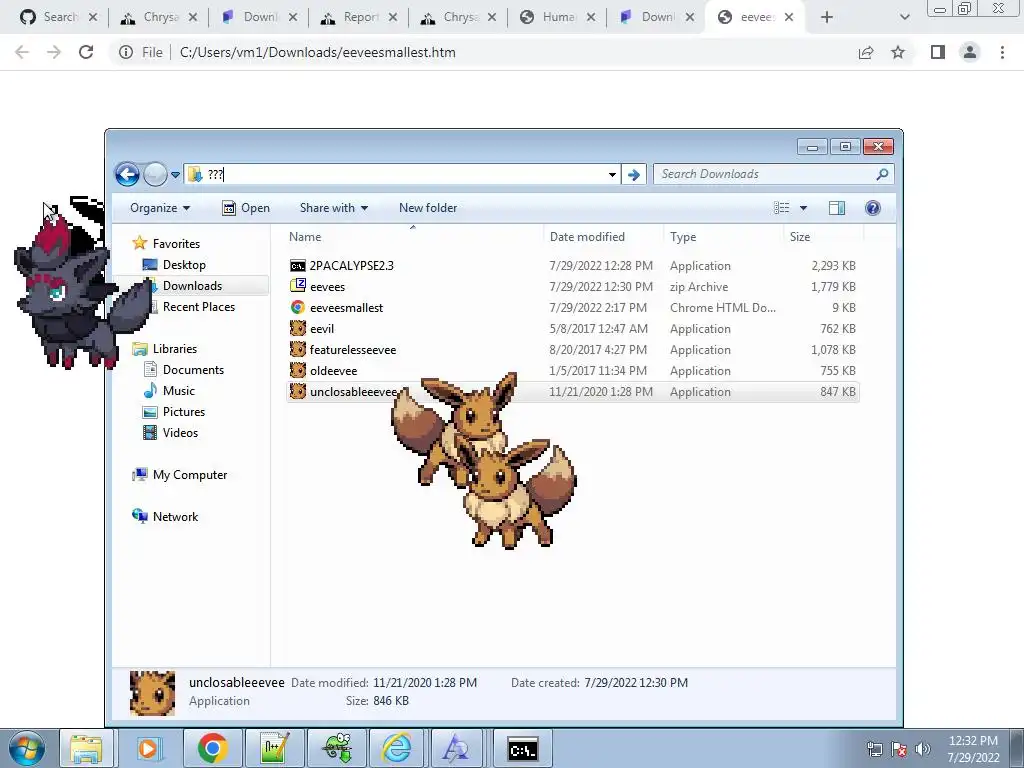Expand the address bar history dropdown
The image size is (1024, 768).
coord(612,174)
